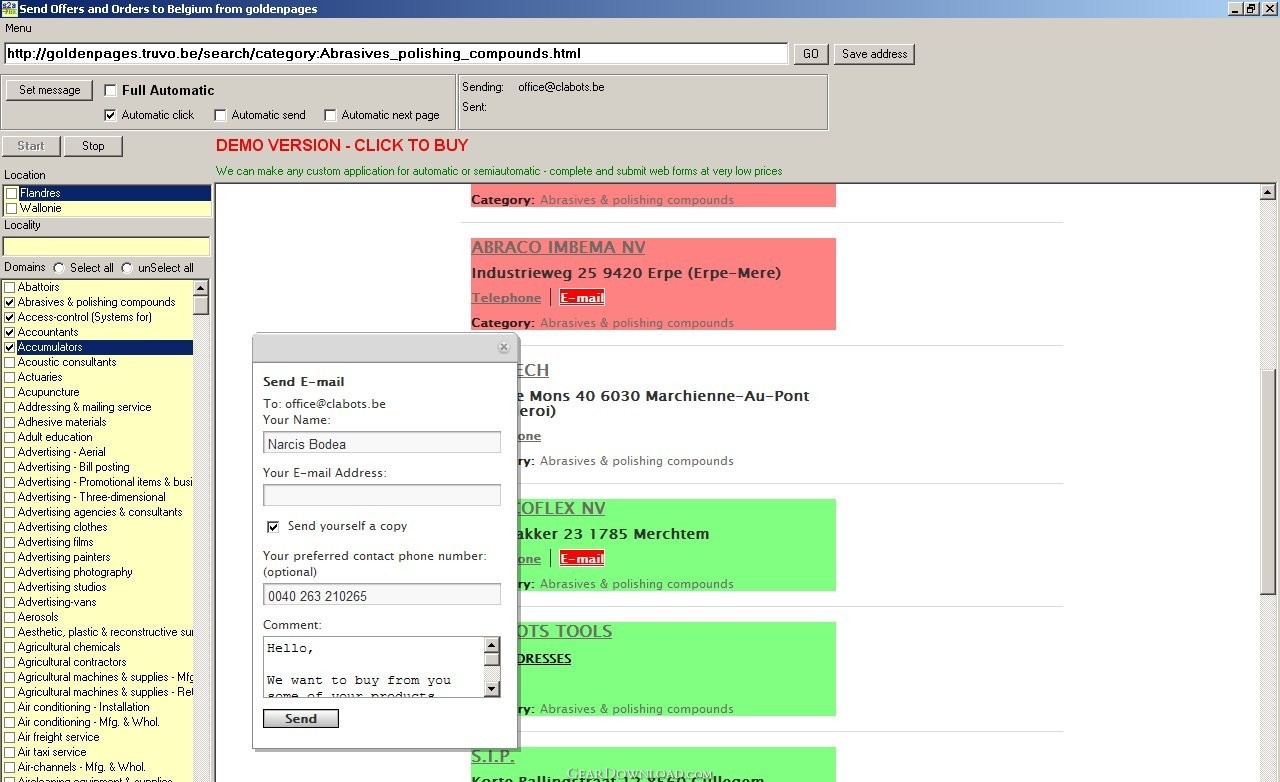Enable the Automatic send checkbox
The image size is (1280, 782).
point(221,115)
